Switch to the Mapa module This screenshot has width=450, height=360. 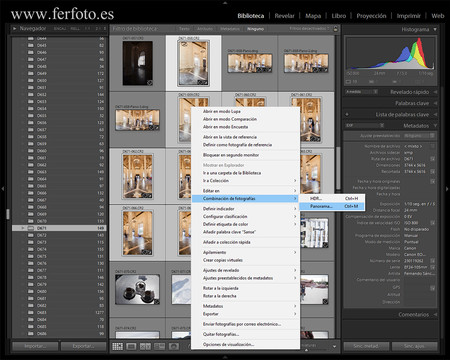coord(313,16)
